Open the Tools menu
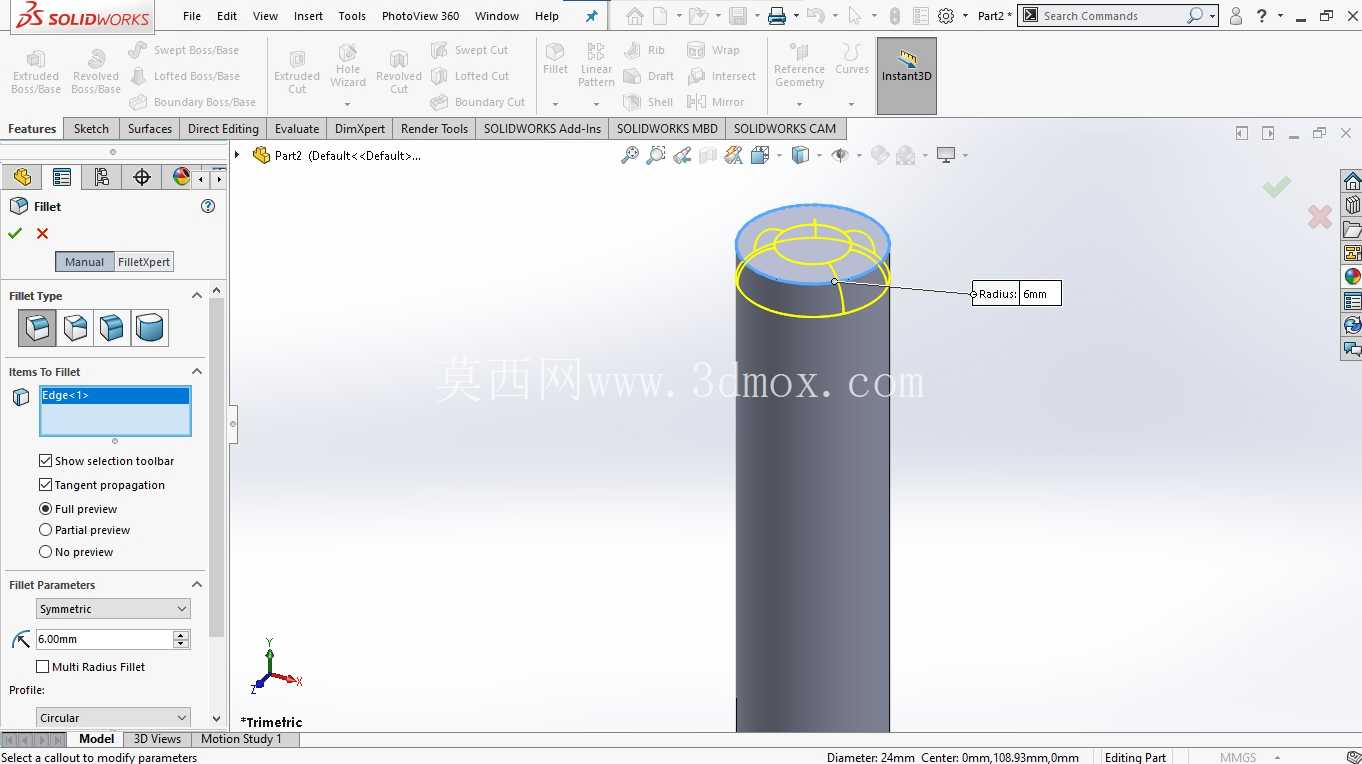This screenshot has width=1362, height=764. (x=352, y=16)
